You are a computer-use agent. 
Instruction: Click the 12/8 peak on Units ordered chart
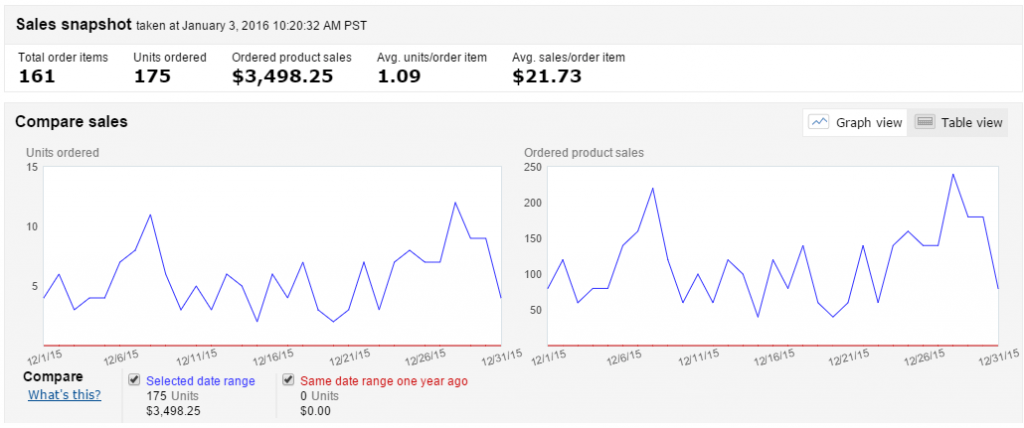click(150, 214)
